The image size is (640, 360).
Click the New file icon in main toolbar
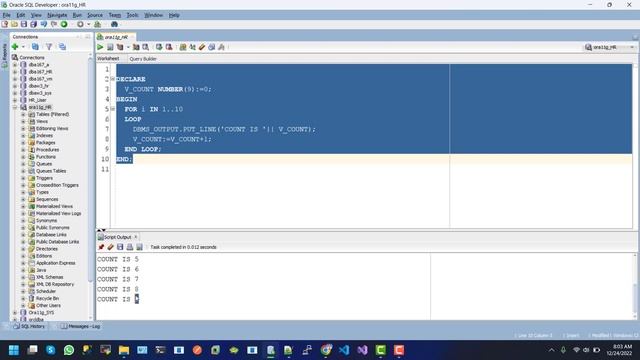[x=5, y=24]
